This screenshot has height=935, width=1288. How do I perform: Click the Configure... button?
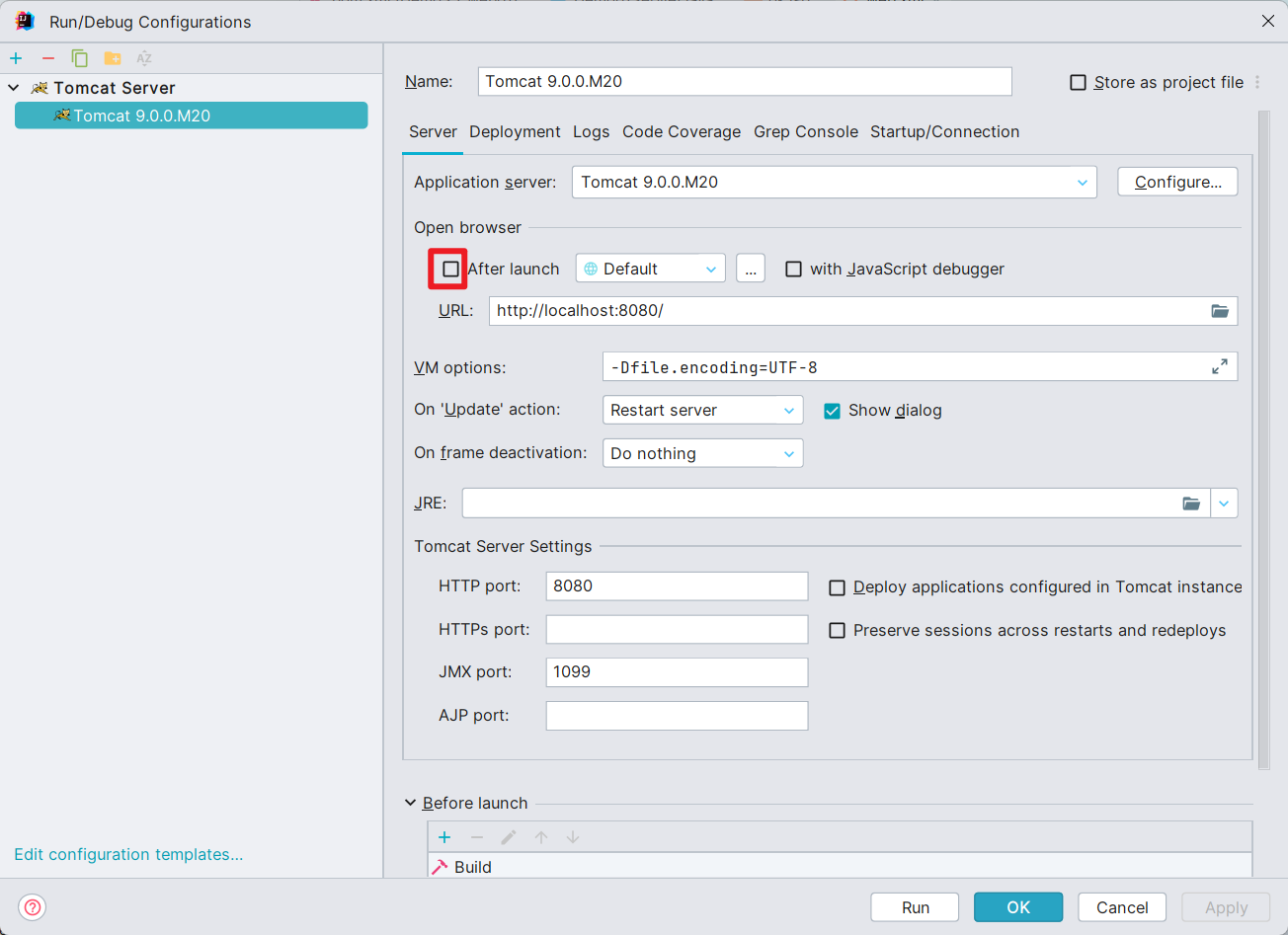1177,182
